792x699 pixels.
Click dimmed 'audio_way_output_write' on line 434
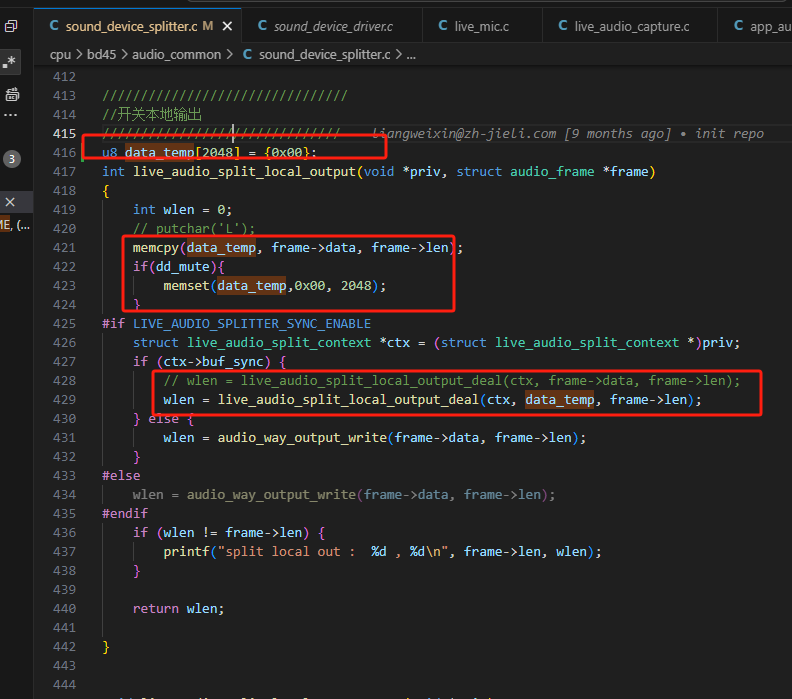pos(271,495)
